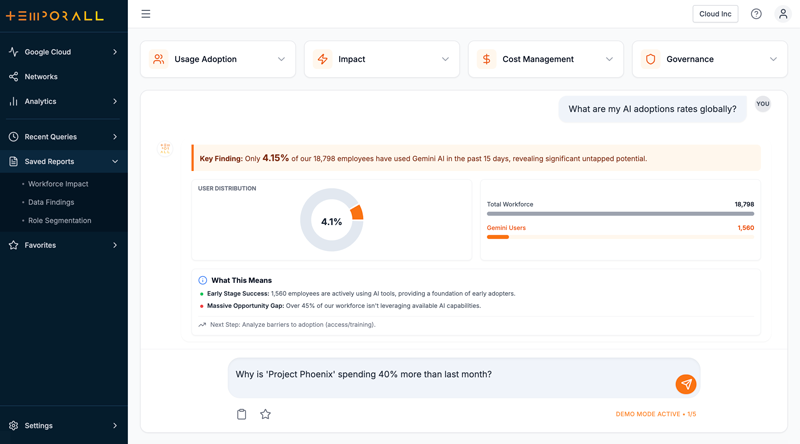Open the help question mark icon
The height and width of the screenshot is (444, 800).
click(756, 14)
